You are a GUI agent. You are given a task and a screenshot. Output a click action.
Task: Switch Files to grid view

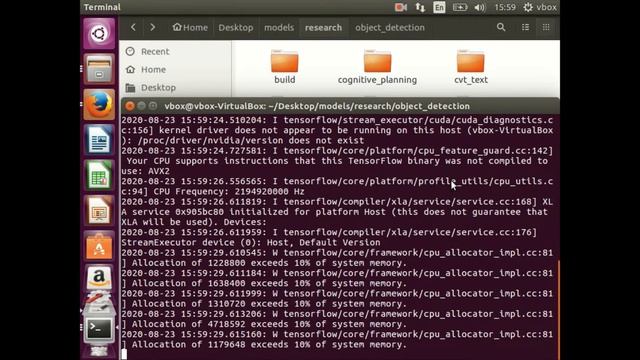[x=546, y=27]
